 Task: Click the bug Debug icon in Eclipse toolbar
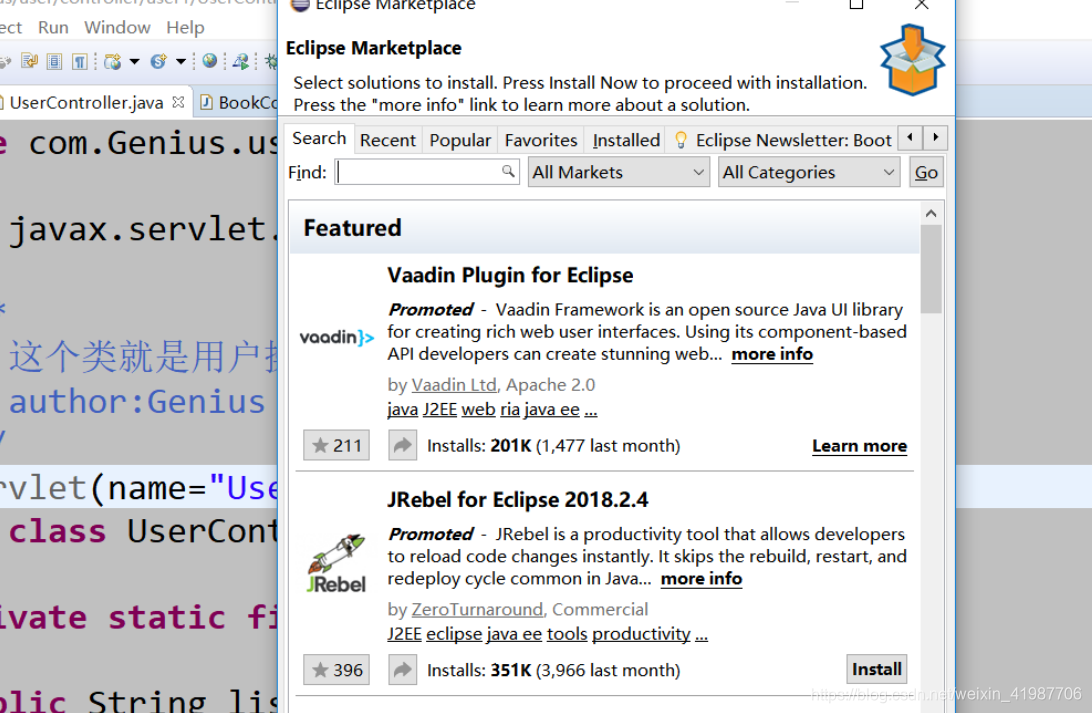pos(271,61)
